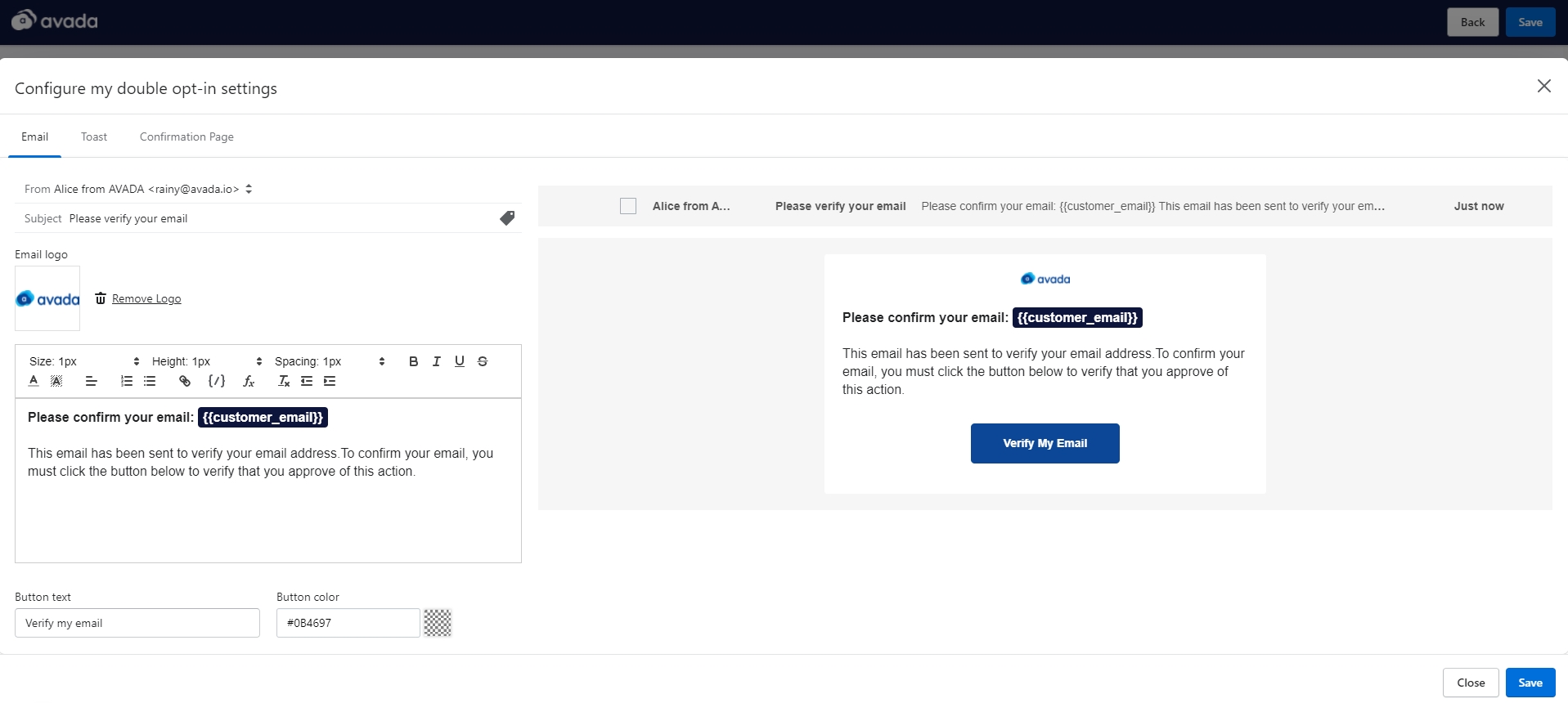This screenshot has width=1568, height=703.
Task: Apply italic formatting to text
Action: (436, 361)
